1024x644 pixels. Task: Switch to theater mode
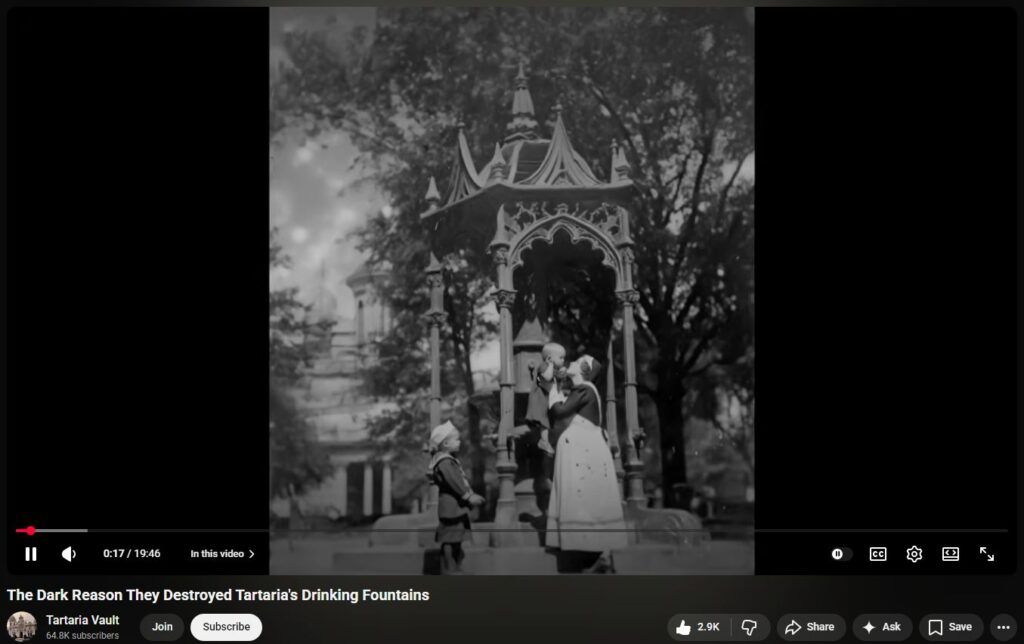[x=950, y=554]
